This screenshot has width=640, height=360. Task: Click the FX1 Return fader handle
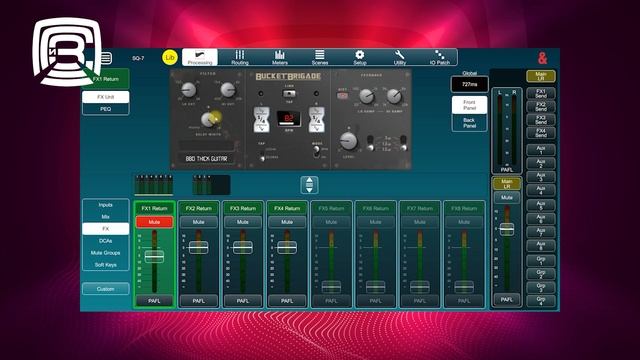(x=154, y=256)
